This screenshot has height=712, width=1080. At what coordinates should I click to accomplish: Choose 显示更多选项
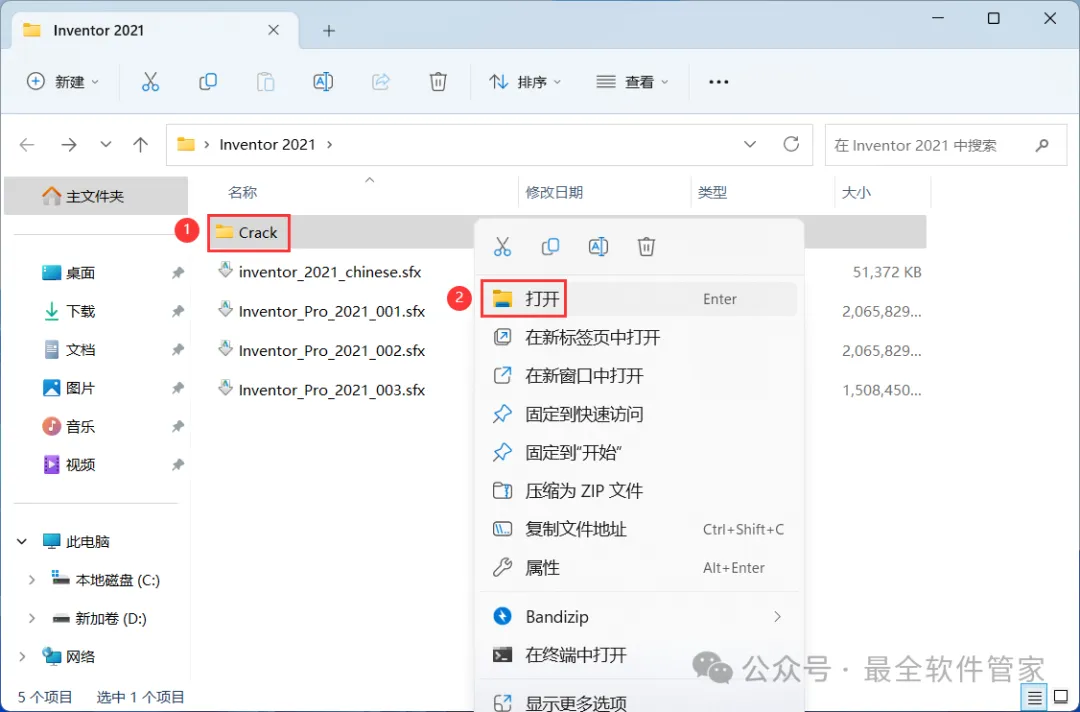coord(638,702)
